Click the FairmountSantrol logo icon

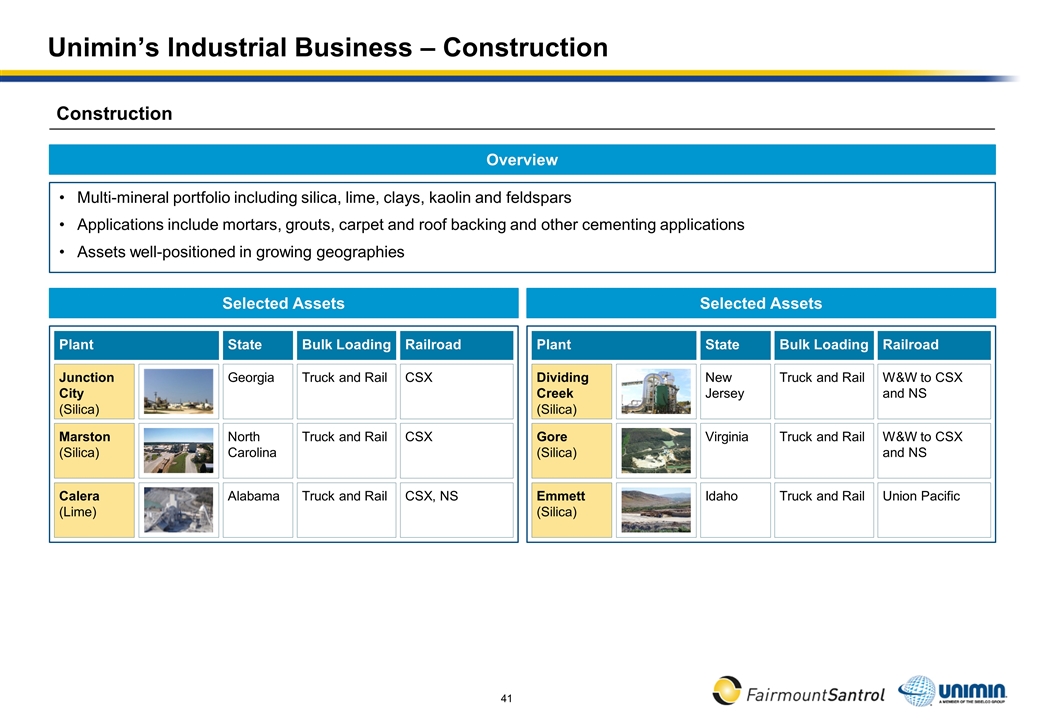[727, 690]
